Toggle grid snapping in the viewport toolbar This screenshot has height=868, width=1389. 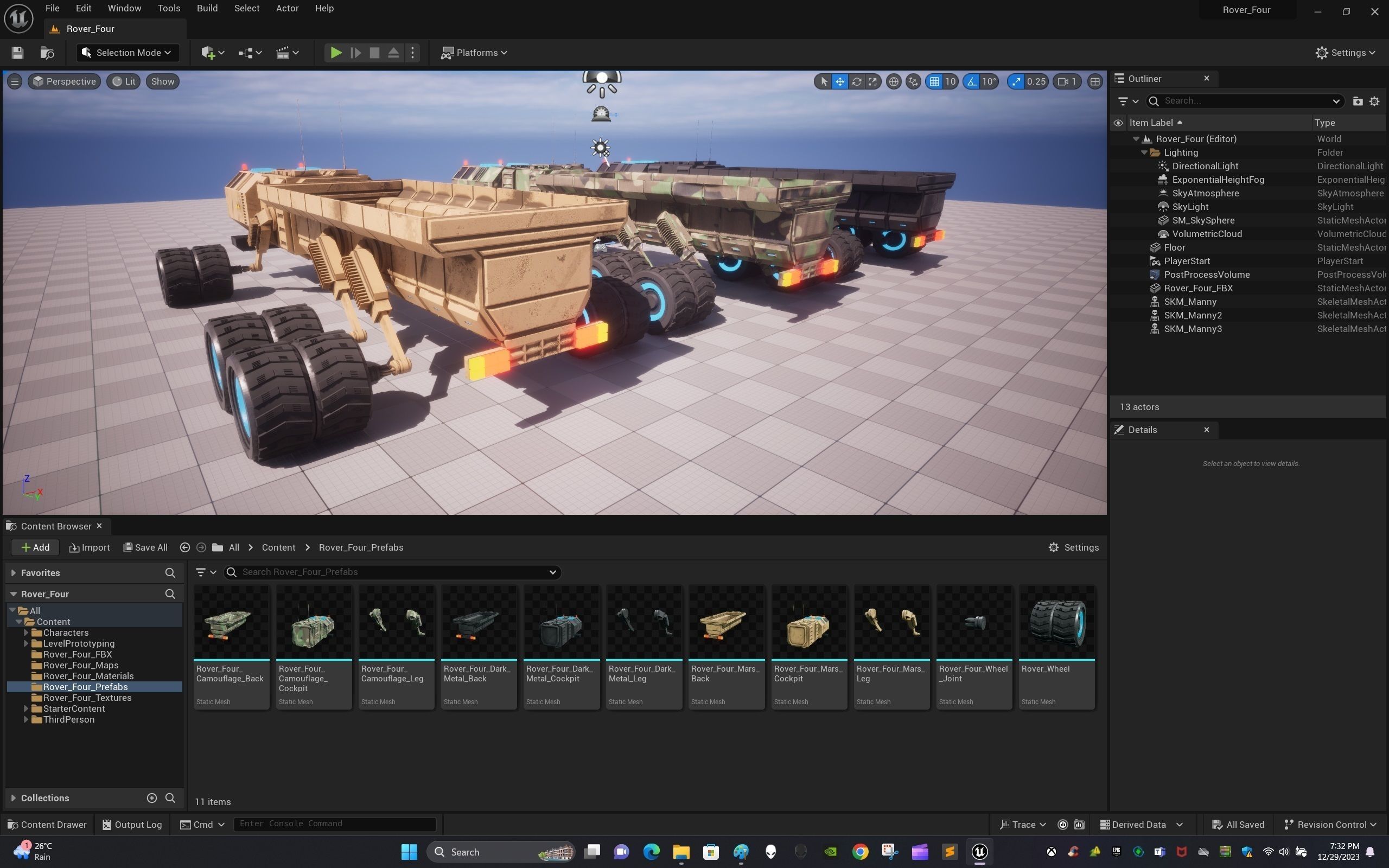pos(934,81)
